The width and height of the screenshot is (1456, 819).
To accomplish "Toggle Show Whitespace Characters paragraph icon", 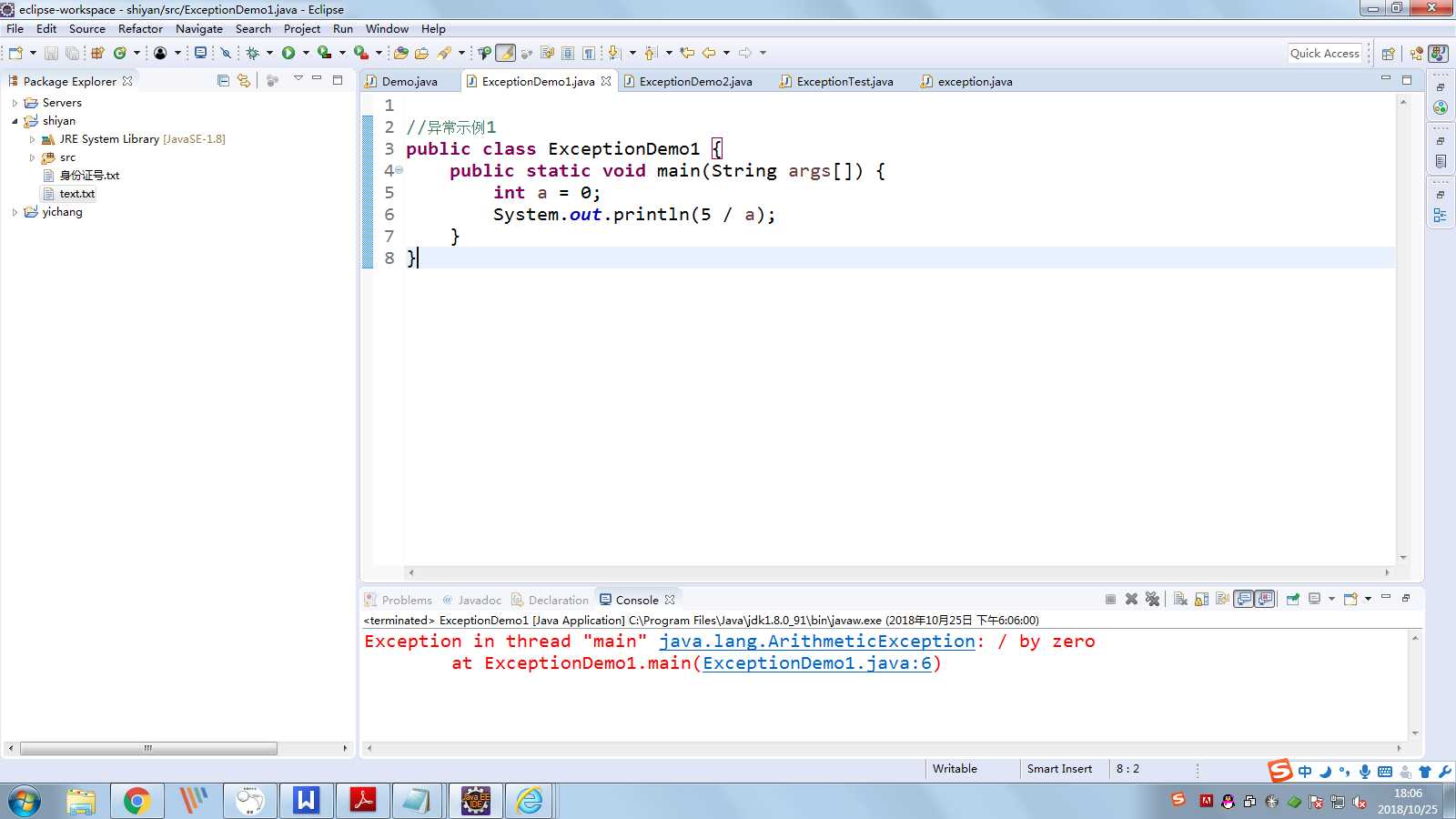I will coord(589,53).
